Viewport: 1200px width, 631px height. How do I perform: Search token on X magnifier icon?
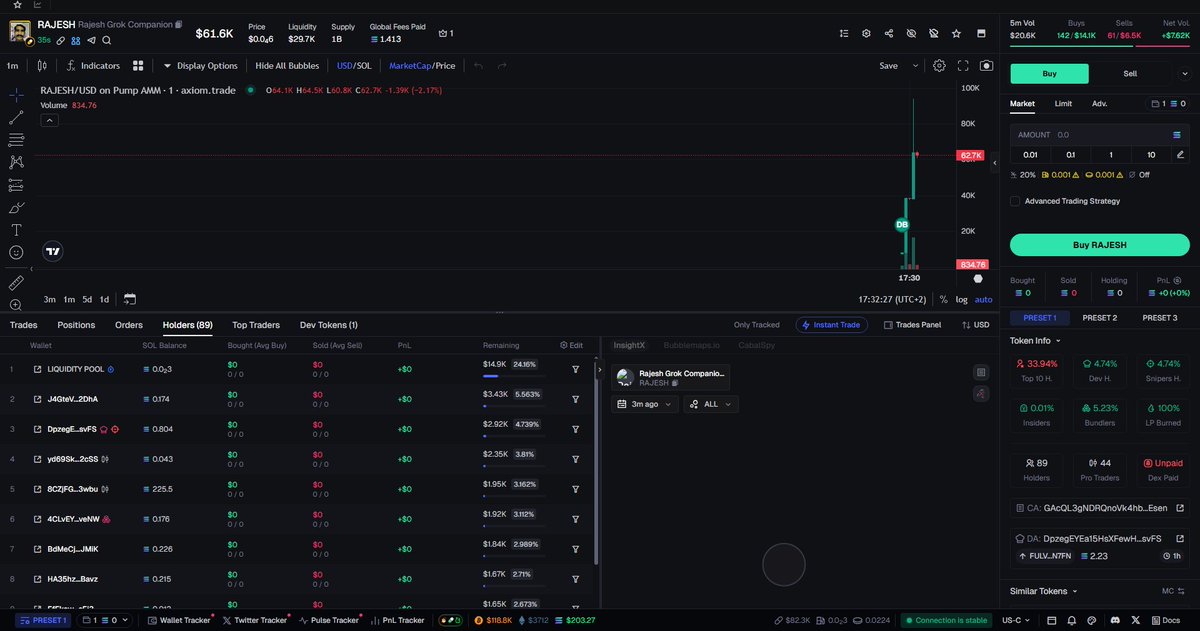pyautogui.click(x=106, y=40)
